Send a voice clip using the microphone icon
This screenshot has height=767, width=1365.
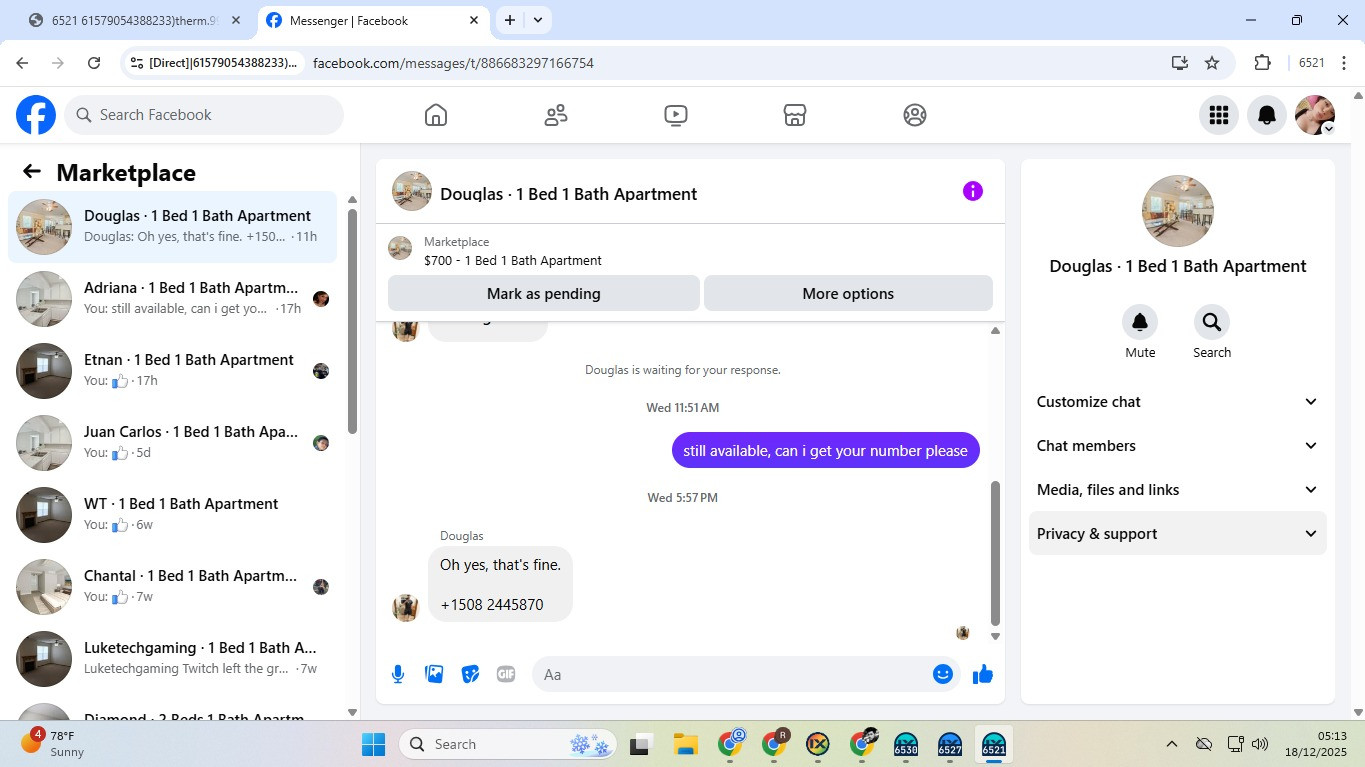tap(398, 674)
